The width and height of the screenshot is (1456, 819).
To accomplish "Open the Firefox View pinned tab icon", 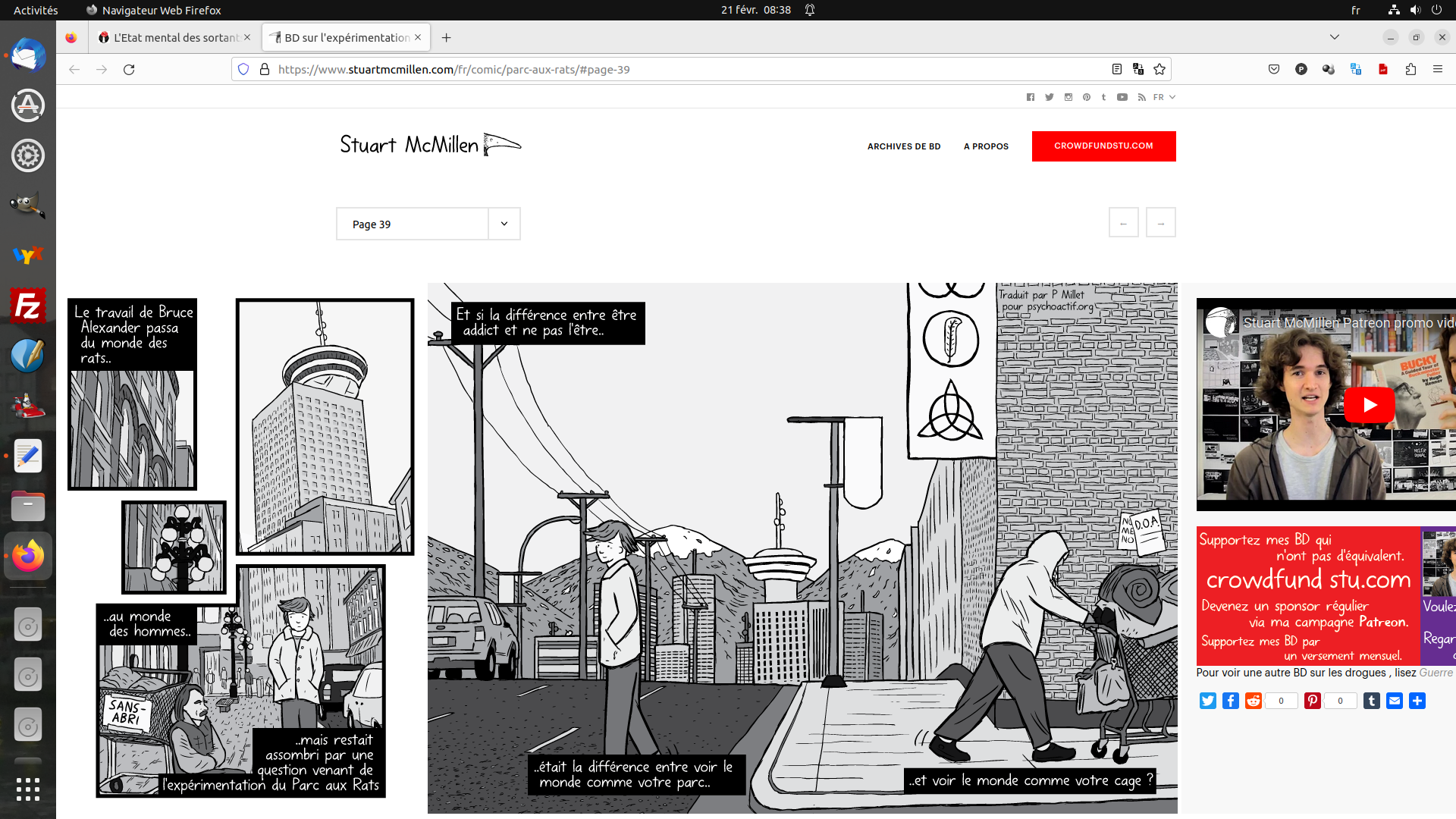I will coord(71,37).
